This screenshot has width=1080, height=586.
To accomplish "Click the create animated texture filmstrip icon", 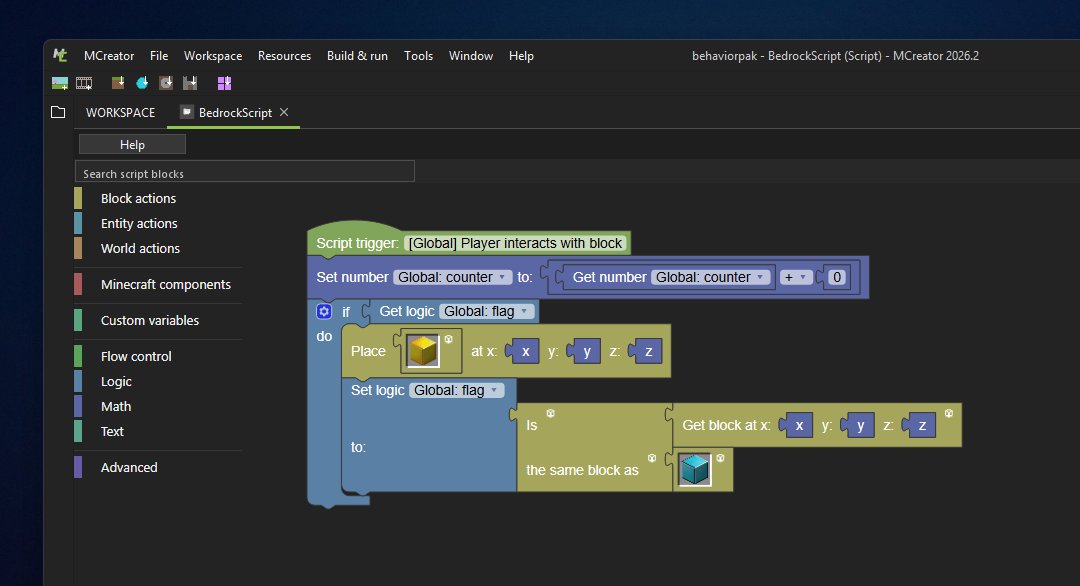I will point(84,83).
